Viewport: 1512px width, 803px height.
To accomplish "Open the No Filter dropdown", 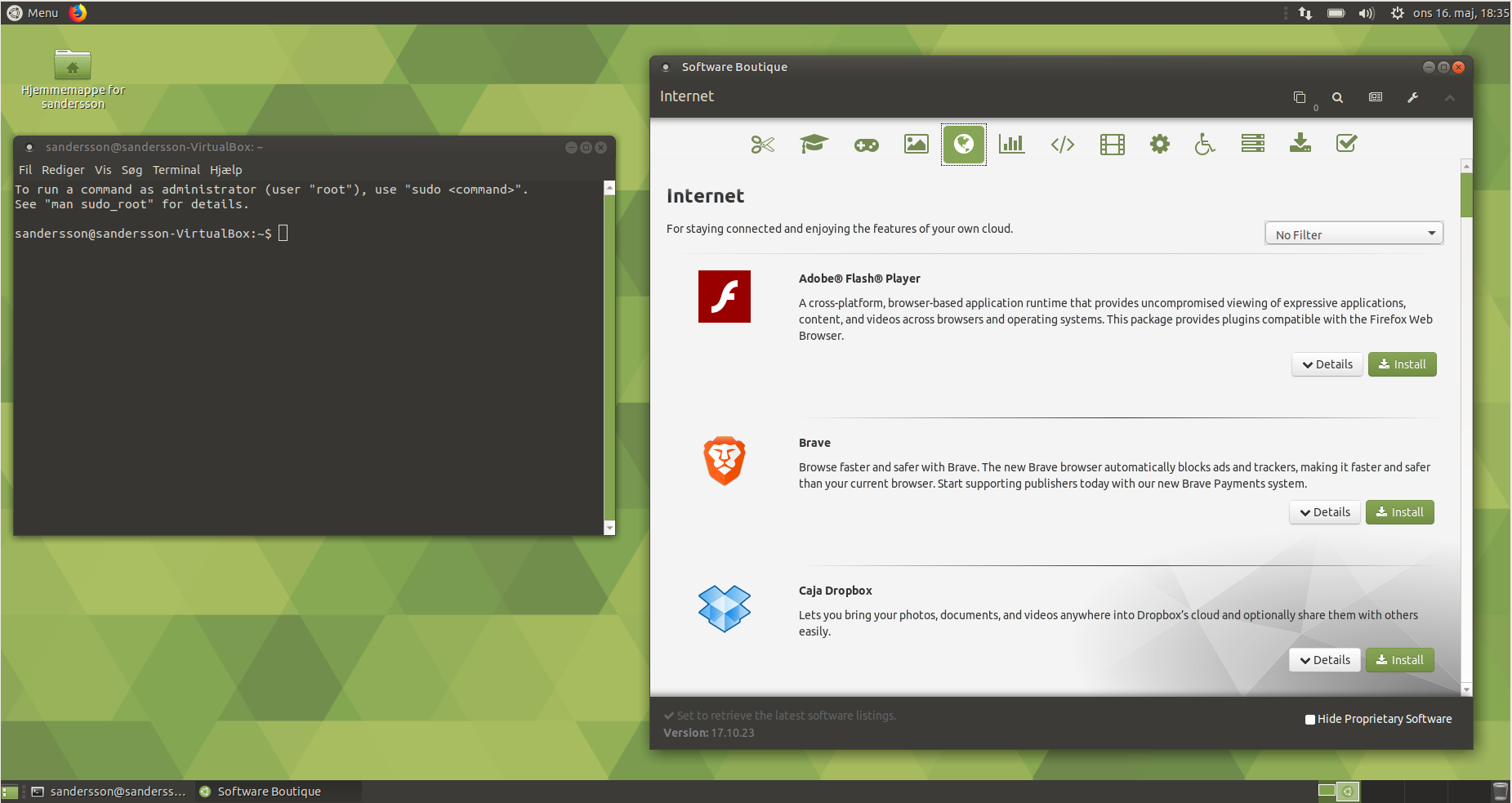I will coord(1354,234).
